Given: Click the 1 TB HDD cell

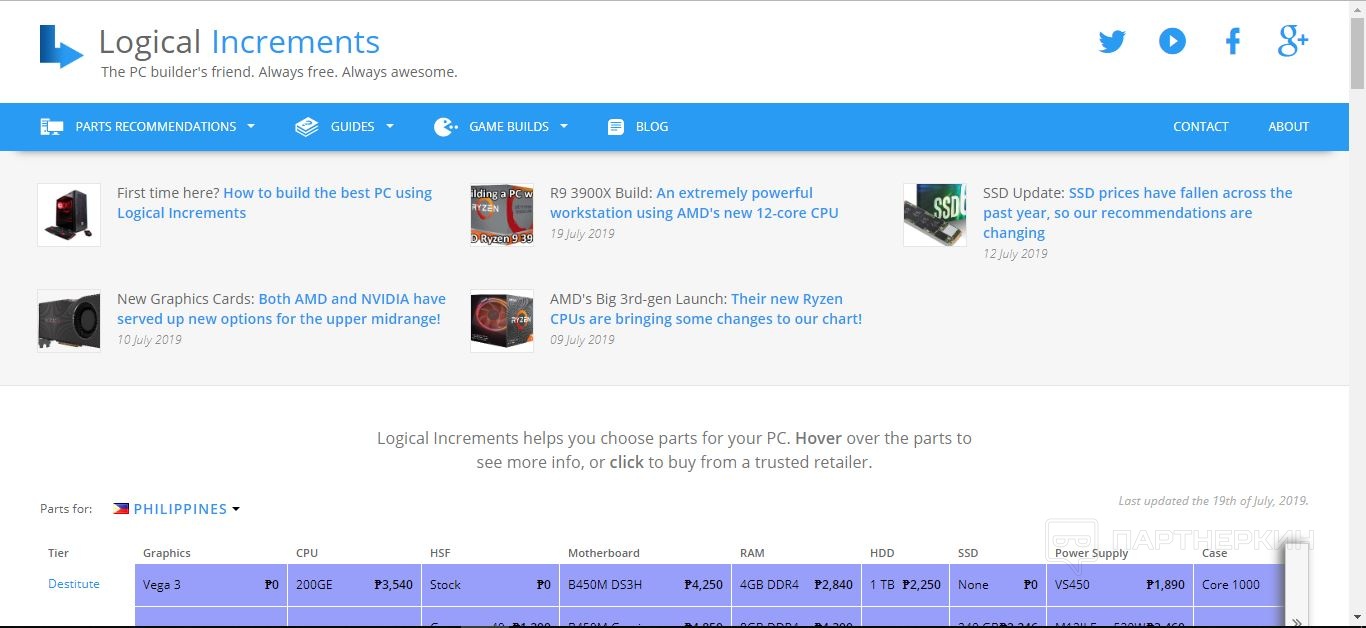Looking at the screenshot, I should (x=905, y=585).
